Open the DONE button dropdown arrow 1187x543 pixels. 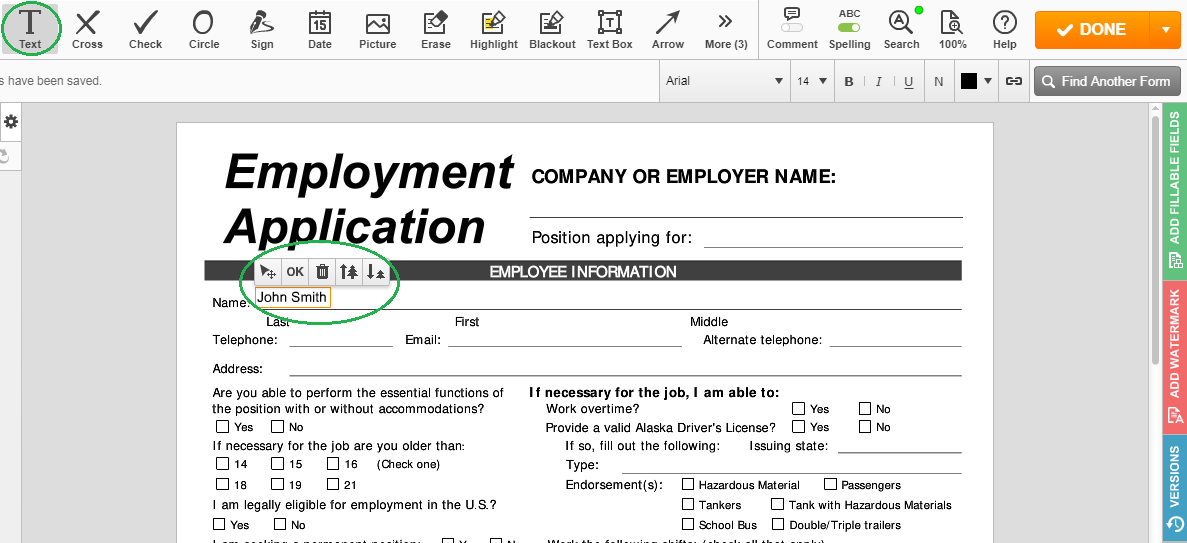point(1164,30)
